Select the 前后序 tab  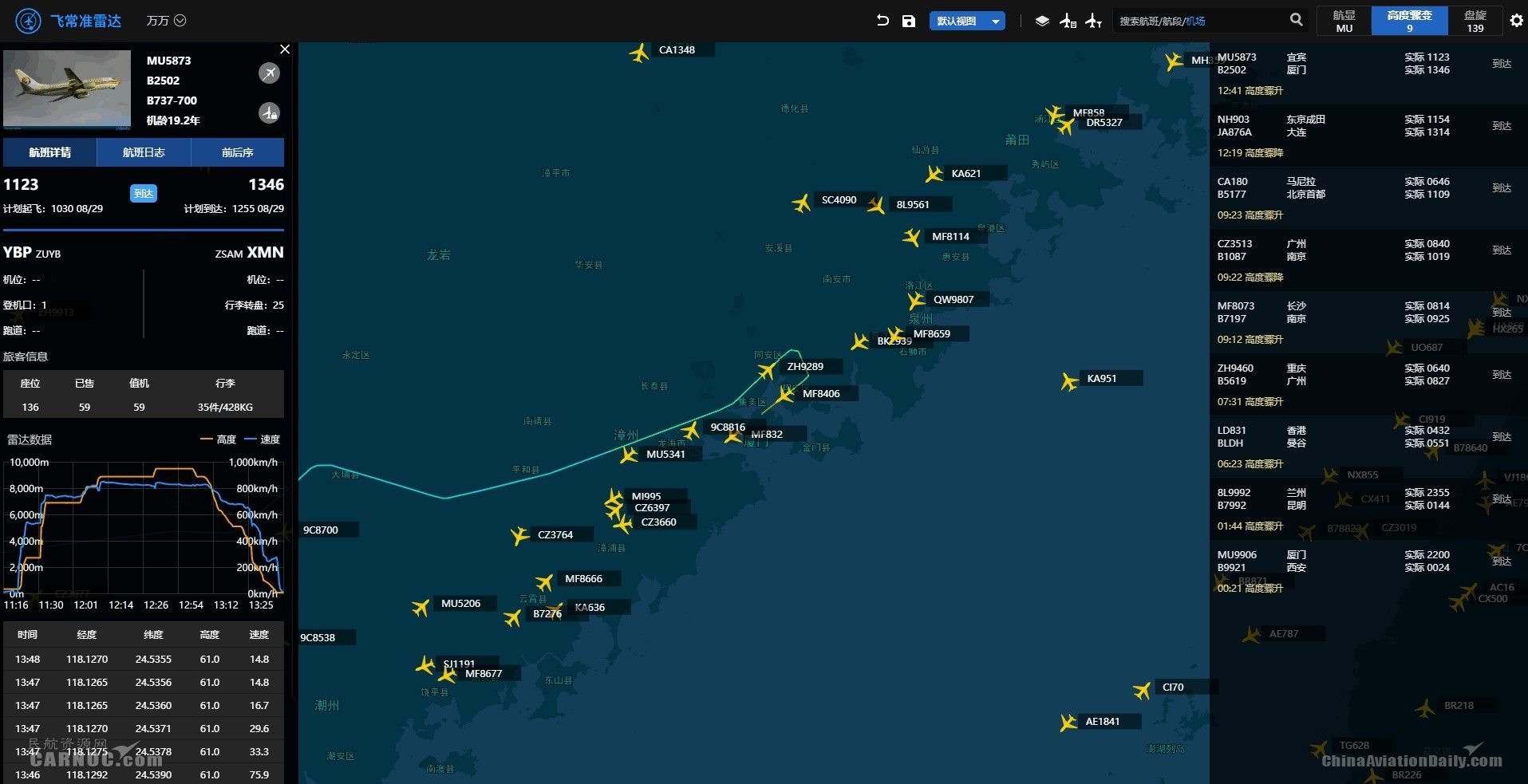tap(238, 152)
